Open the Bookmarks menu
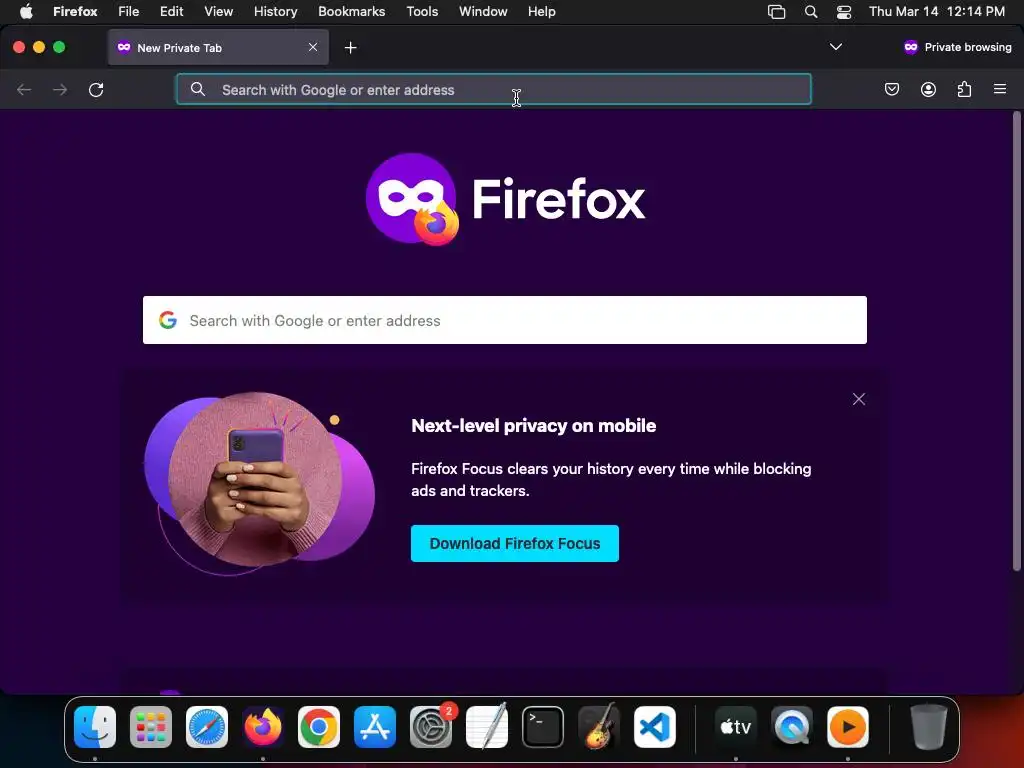This screenshot has height=768, width=1024. tap(351, 12)
